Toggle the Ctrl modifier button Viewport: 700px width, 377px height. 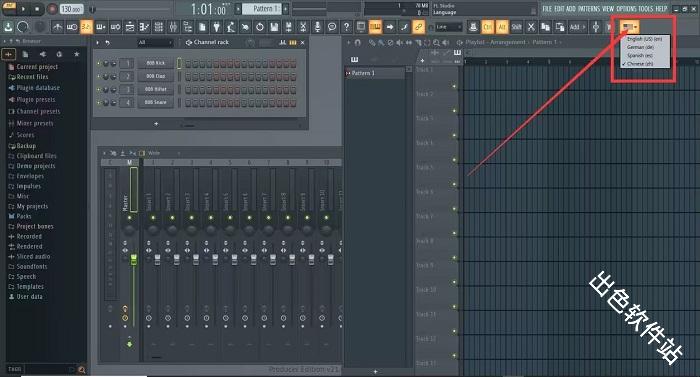488,27
